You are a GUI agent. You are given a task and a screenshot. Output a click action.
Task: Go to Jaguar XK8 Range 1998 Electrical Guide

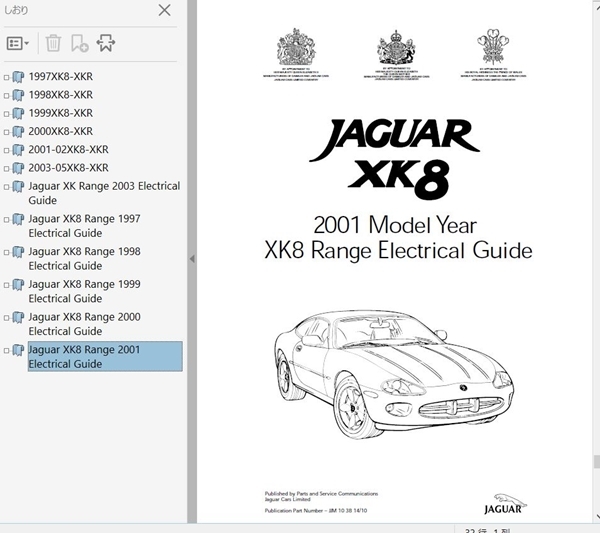[84, 259]
